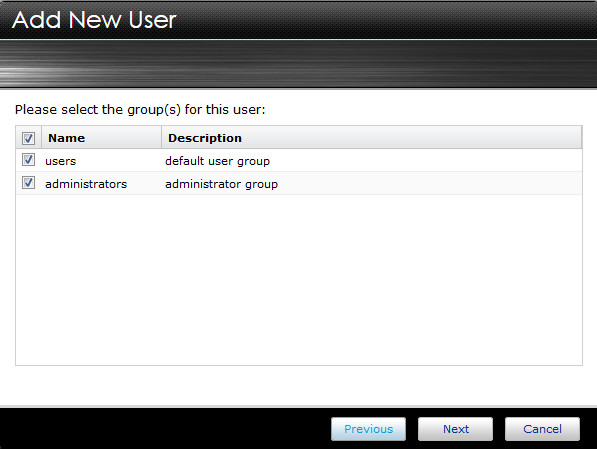Continue with the Next button
The width and height of the screenshot is (597, 449).
coord(455,429)
